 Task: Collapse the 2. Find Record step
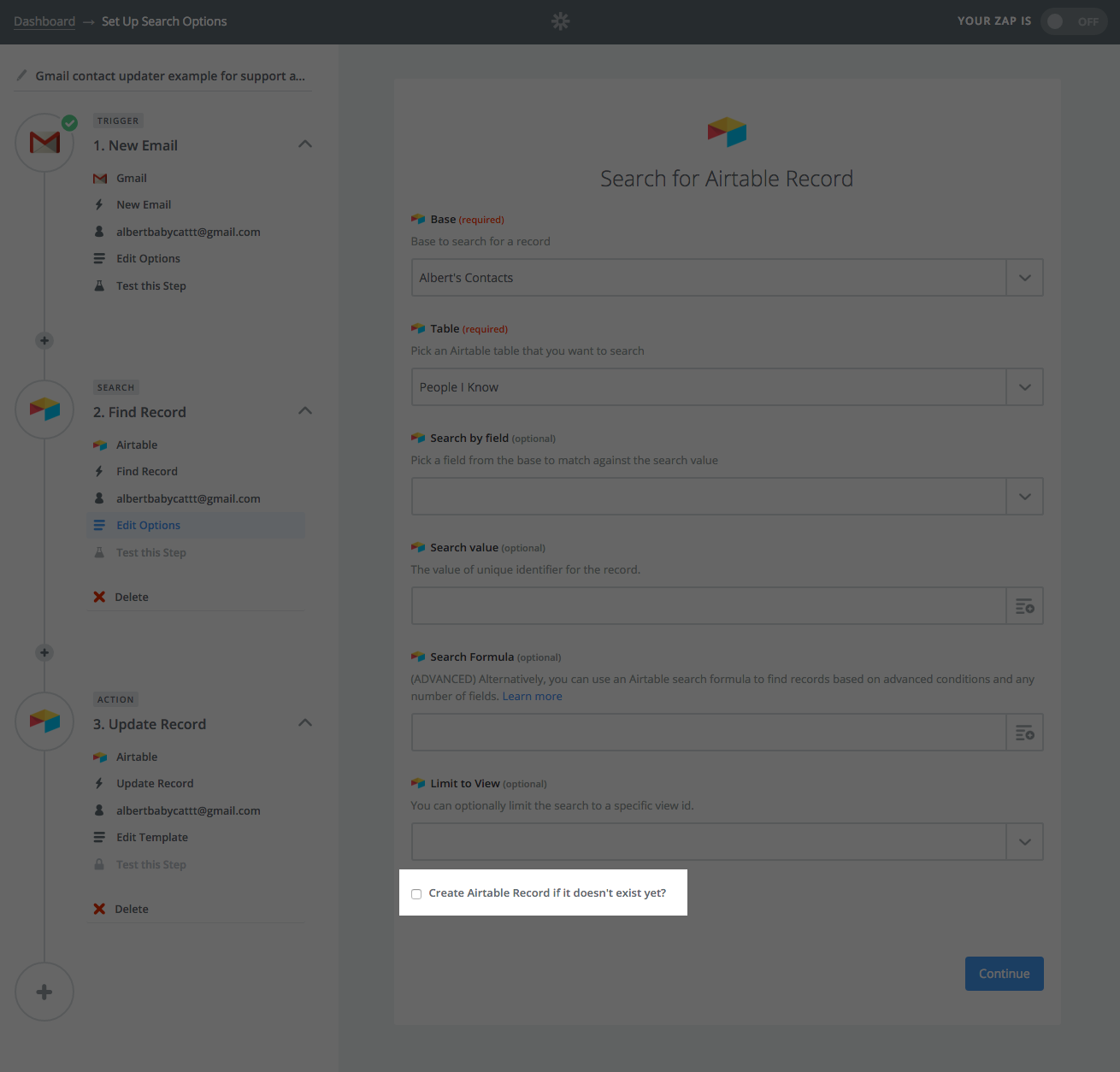pyautogui.click(x=305, y=411)
